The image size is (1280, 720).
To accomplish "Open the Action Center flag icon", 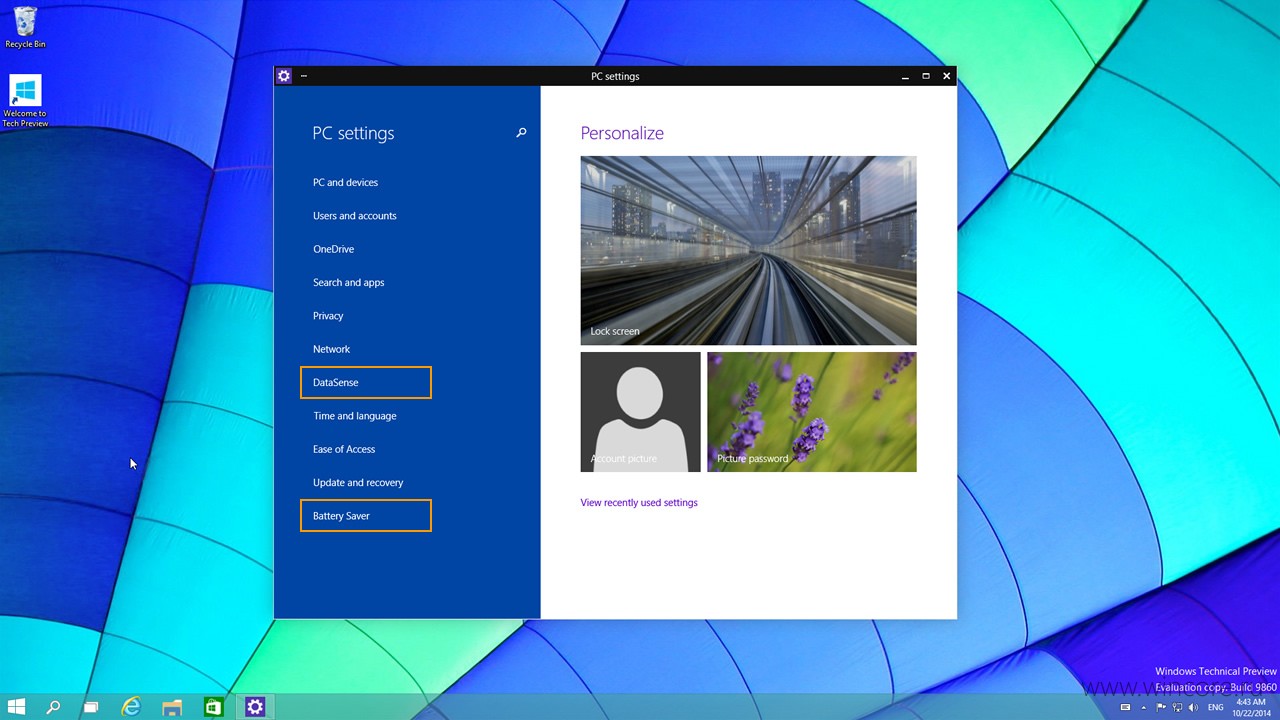I will 1161,707.
